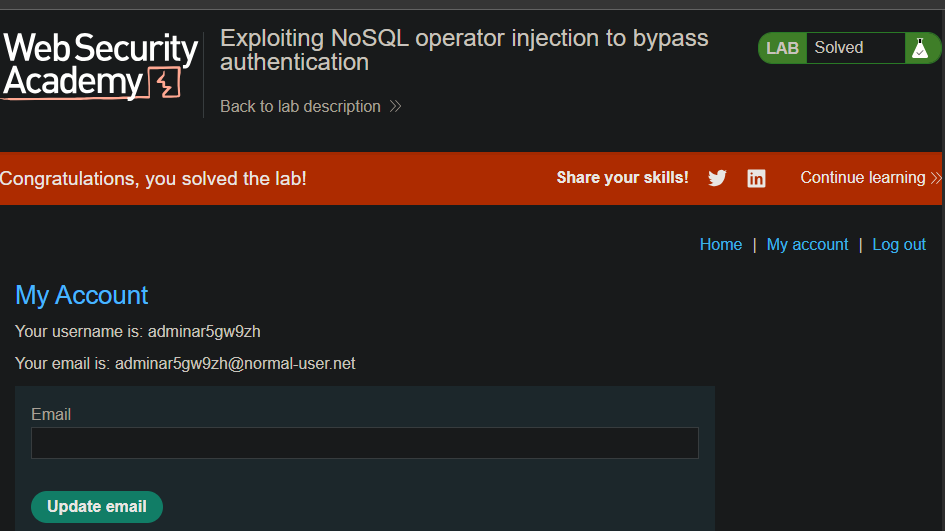945x531 pixels.
Task: Click the lab flask icon
Action: [920, 48]
